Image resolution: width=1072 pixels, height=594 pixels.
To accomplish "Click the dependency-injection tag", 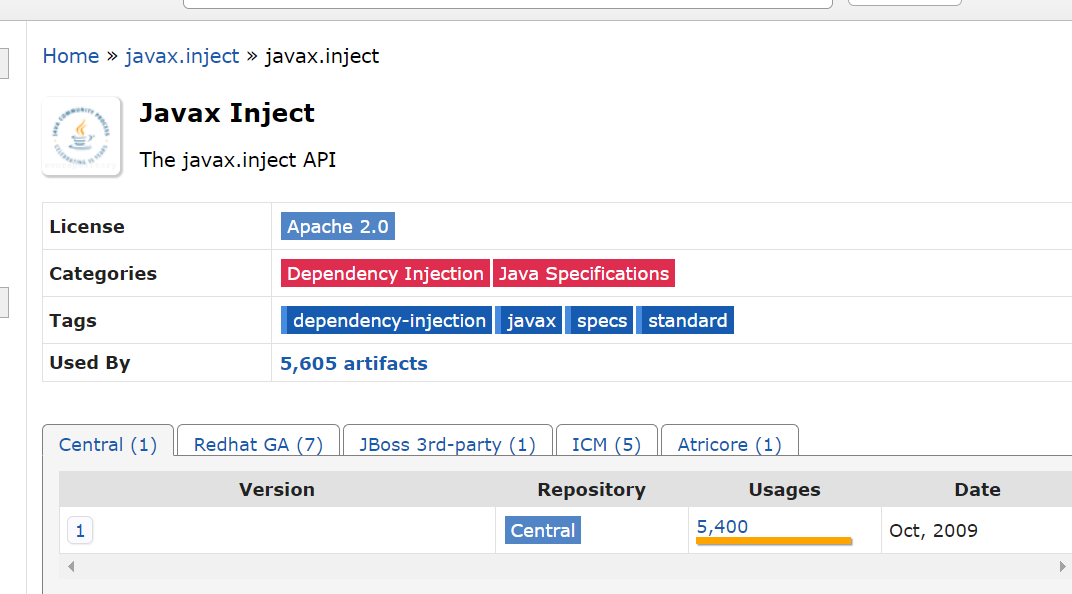I will 386,321.
